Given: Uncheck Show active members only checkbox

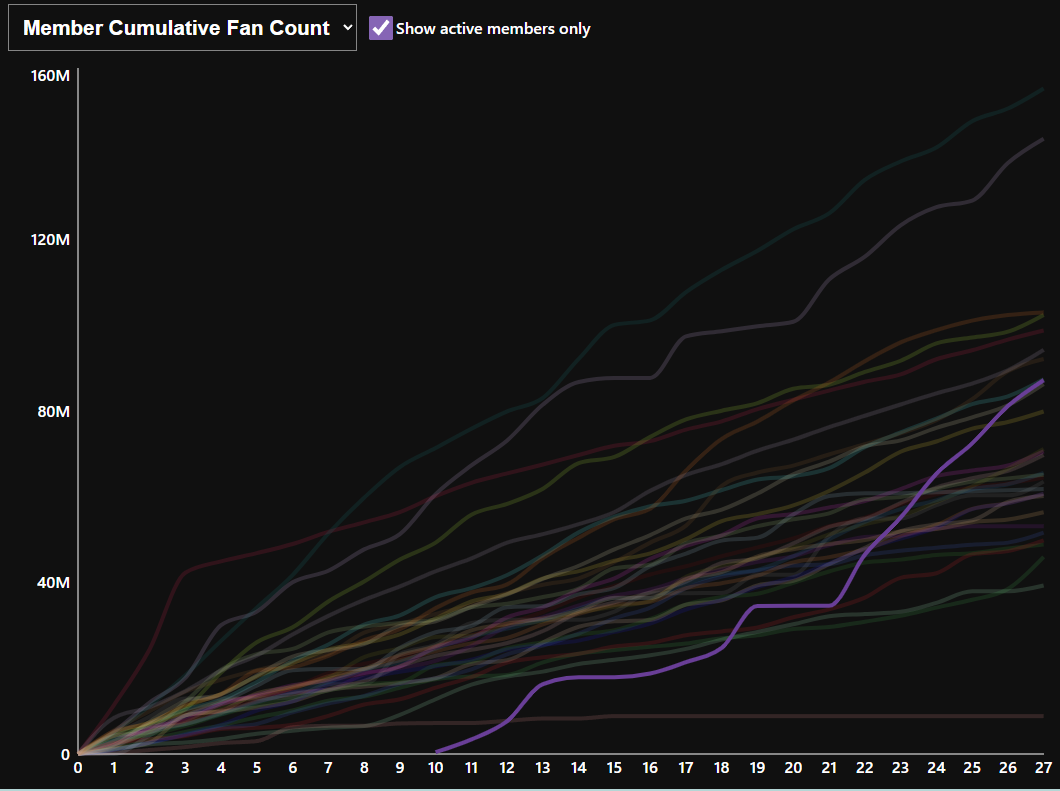Looking at the screenshot, I should (x=381, y=28).
